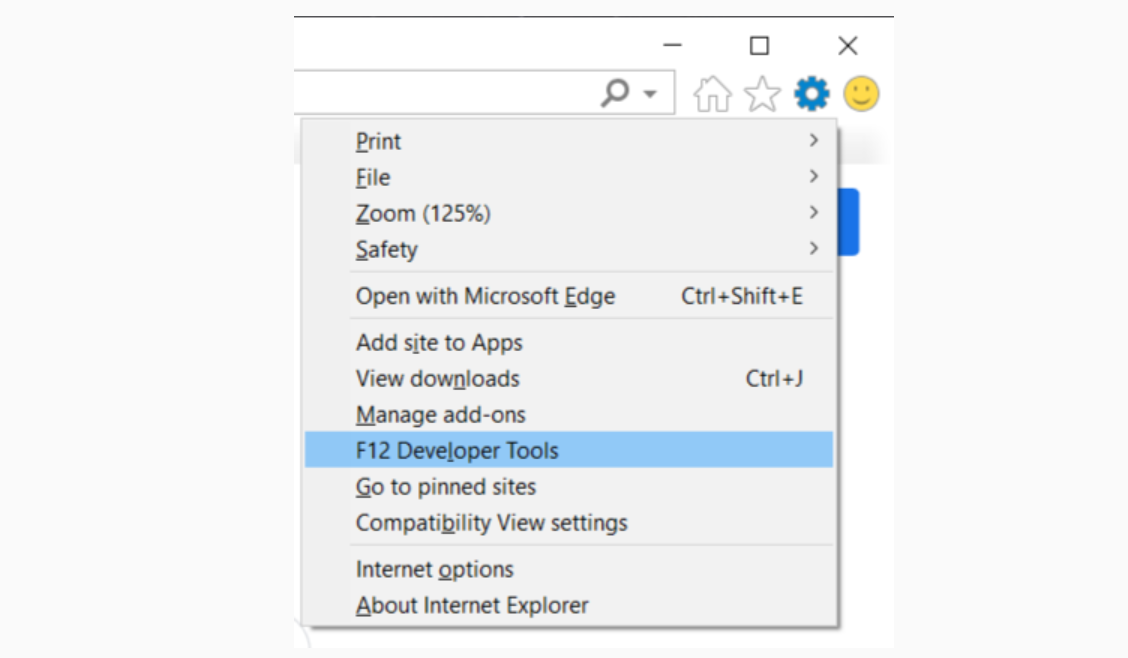Open Compatibility View settings
The width and height of the screenshot is (1128, 658).
(x=492, y=522)
